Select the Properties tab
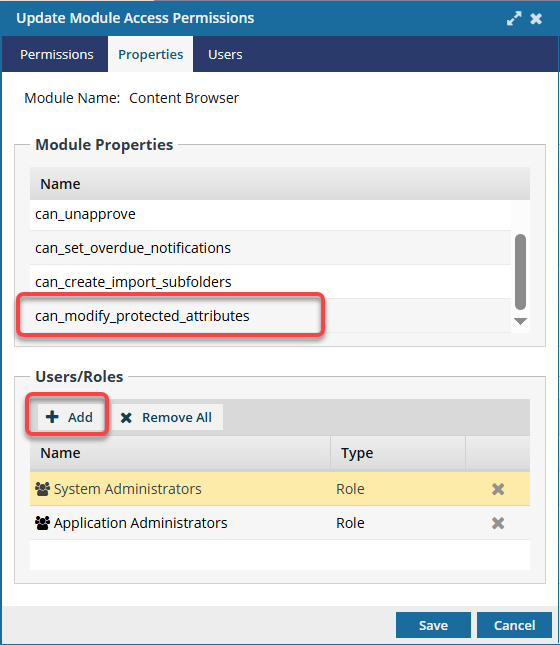This screenshot has height=645, width=560. pos(151,54)
